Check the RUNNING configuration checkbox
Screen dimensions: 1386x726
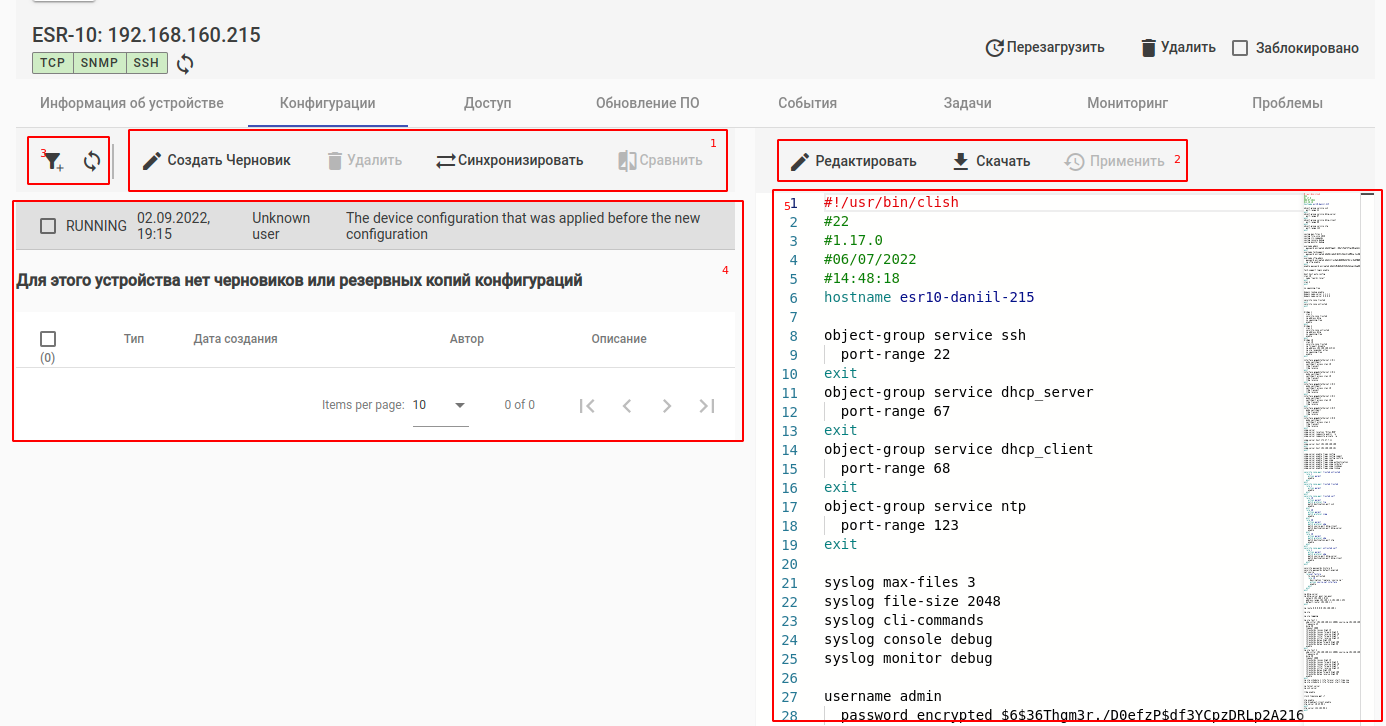(x=48, y=226)
